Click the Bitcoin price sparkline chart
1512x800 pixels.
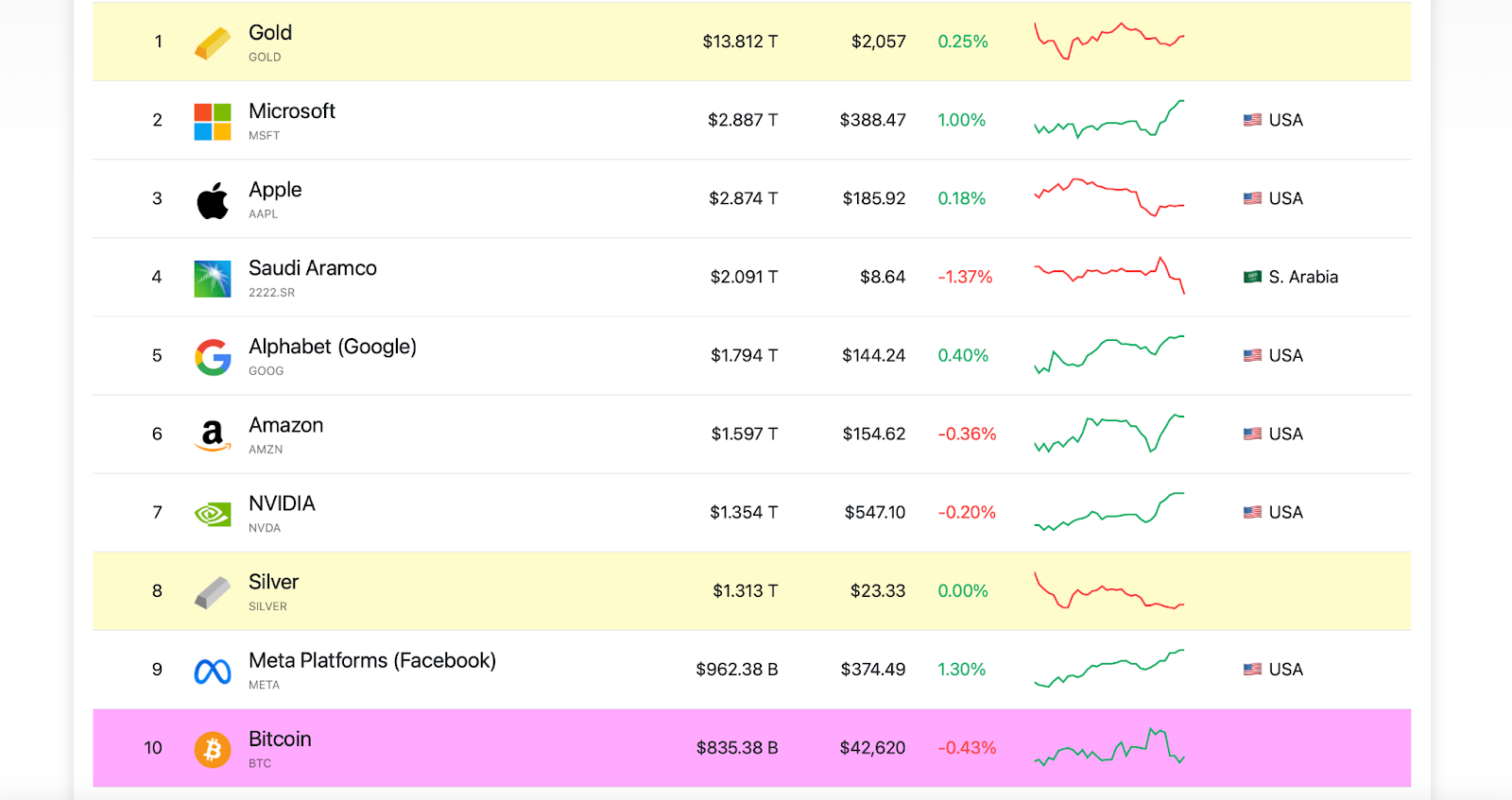pos(1109,746)
